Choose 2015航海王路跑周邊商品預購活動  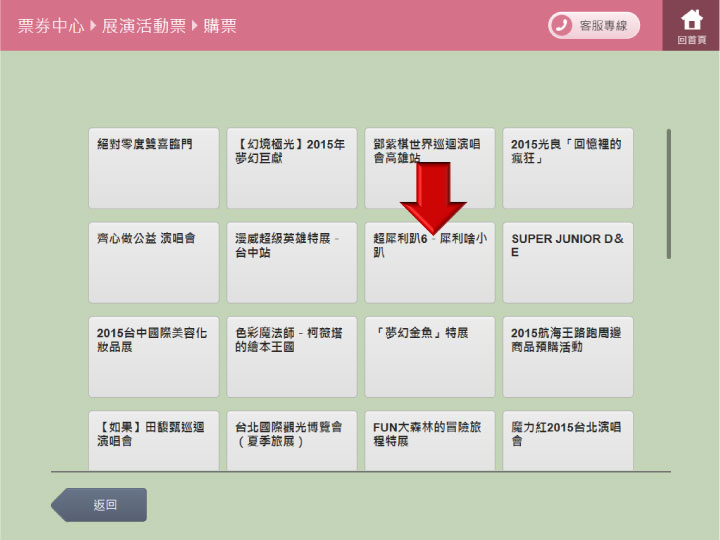pyautogui.click(x=567, y=357)
